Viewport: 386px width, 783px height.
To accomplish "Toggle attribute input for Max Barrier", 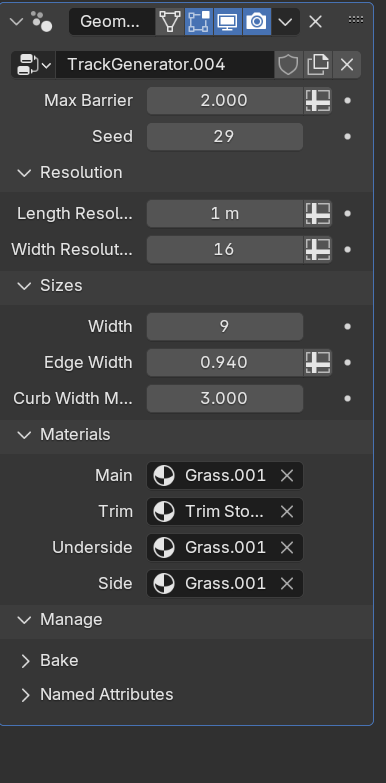I will 318,100.
